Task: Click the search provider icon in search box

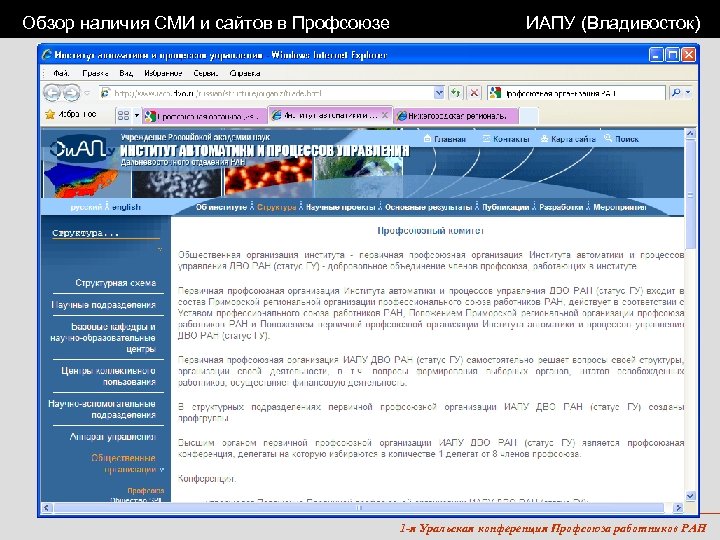Action: [x=495, y=93]
